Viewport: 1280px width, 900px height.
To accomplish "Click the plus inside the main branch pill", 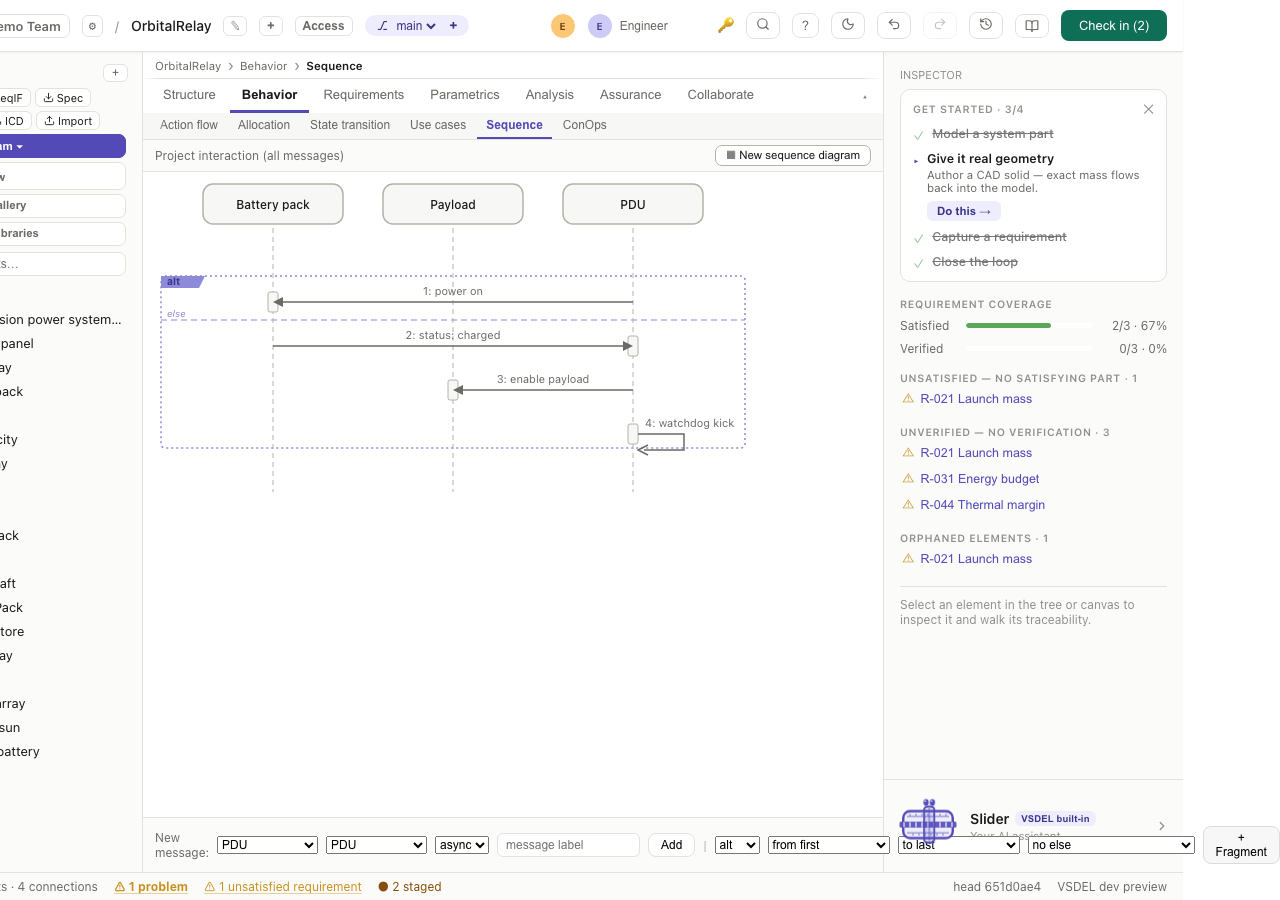I will pos(453,26).
